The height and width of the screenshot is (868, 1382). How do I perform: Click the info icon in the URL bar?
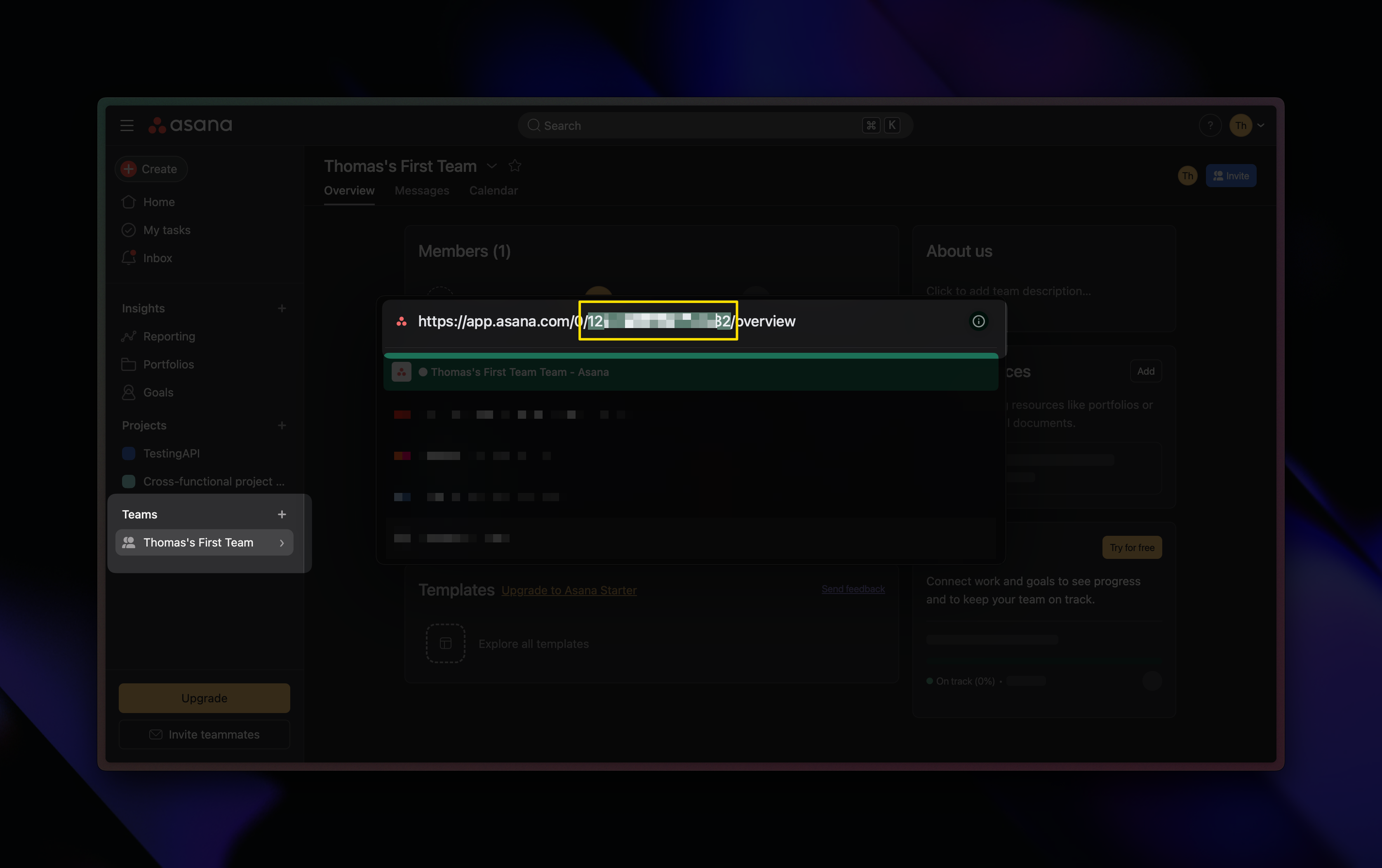978,321
